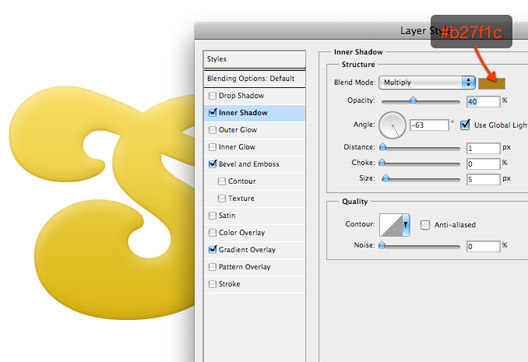Click the Size slider handle
The image size is (528, 362).
tap(386, 178)
